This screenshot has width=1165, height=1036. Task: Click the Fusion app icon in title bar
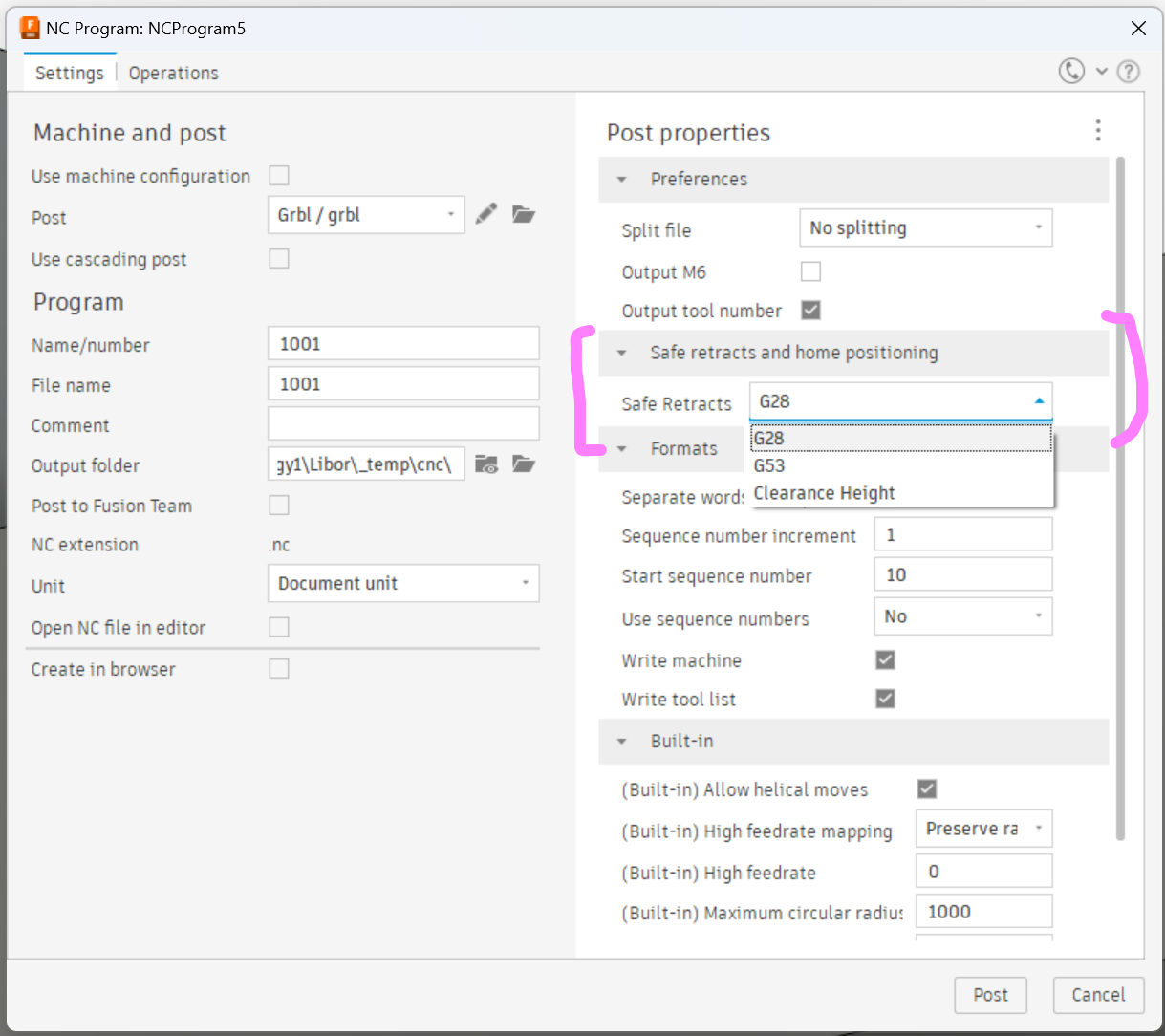point(31,28)
